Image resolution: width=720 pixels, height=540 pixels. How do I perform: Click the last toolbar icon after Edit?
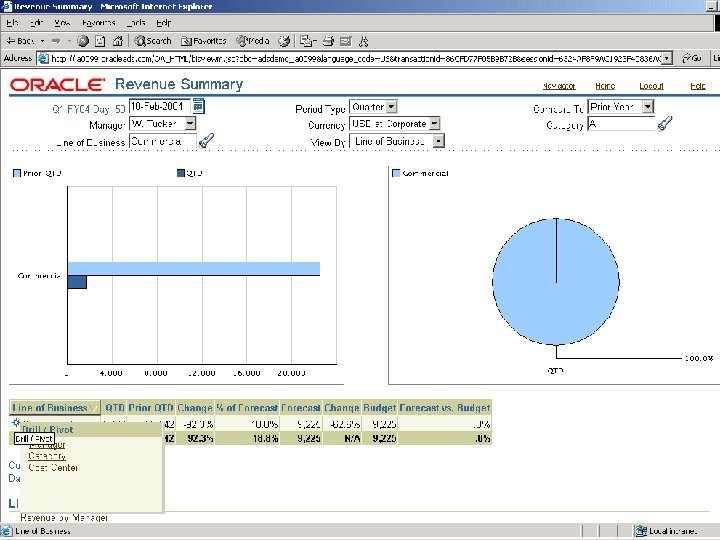(364, 41)
